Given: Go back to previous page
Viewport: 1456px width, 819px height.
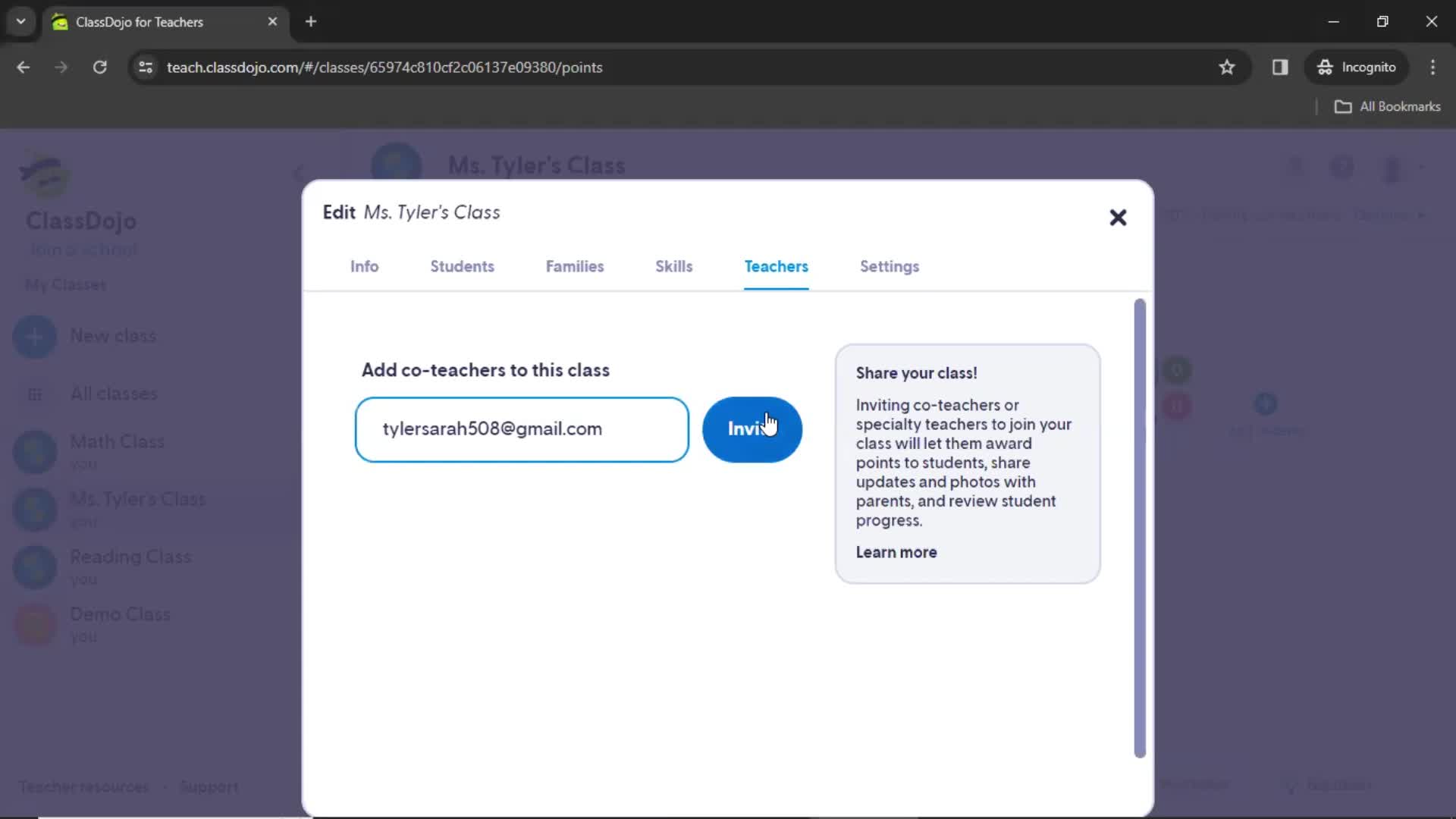Looking at the screenshot, I should [x=24, y=67].
